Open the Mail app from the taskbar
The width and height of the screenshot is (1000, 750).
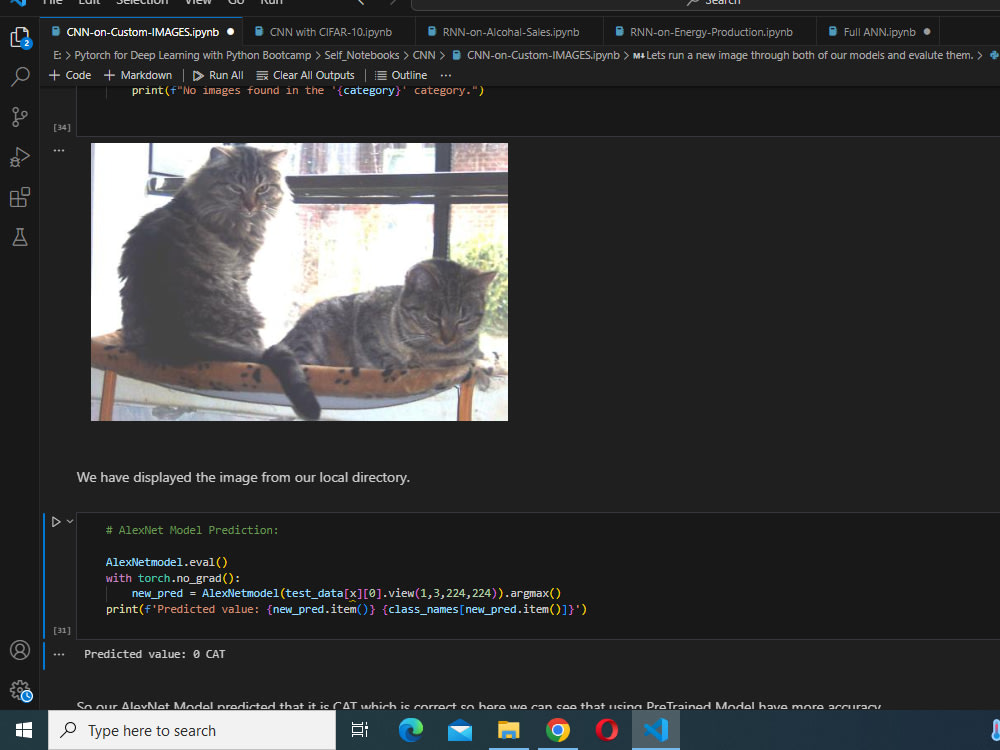tap(460, 730)
